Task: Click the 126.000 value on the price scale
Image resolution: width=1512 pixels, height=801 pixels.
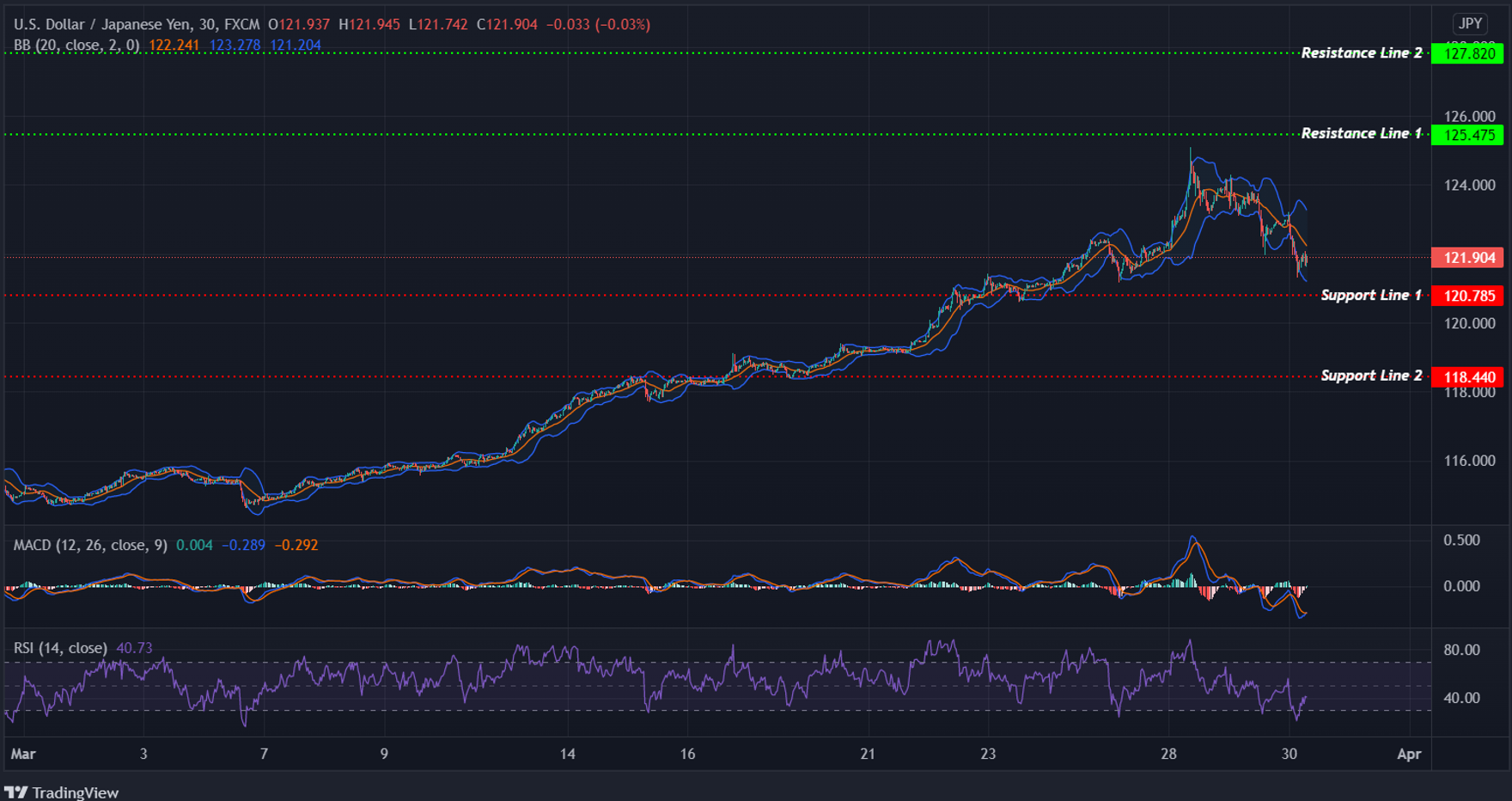Action: click(1471, 115)
